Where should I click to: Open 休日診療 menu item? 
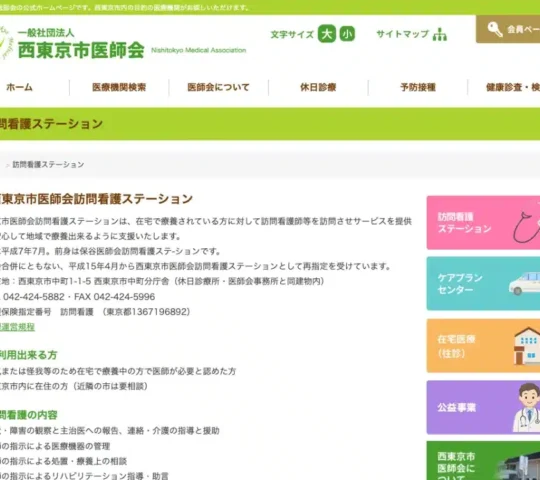(x=318, y=87)
